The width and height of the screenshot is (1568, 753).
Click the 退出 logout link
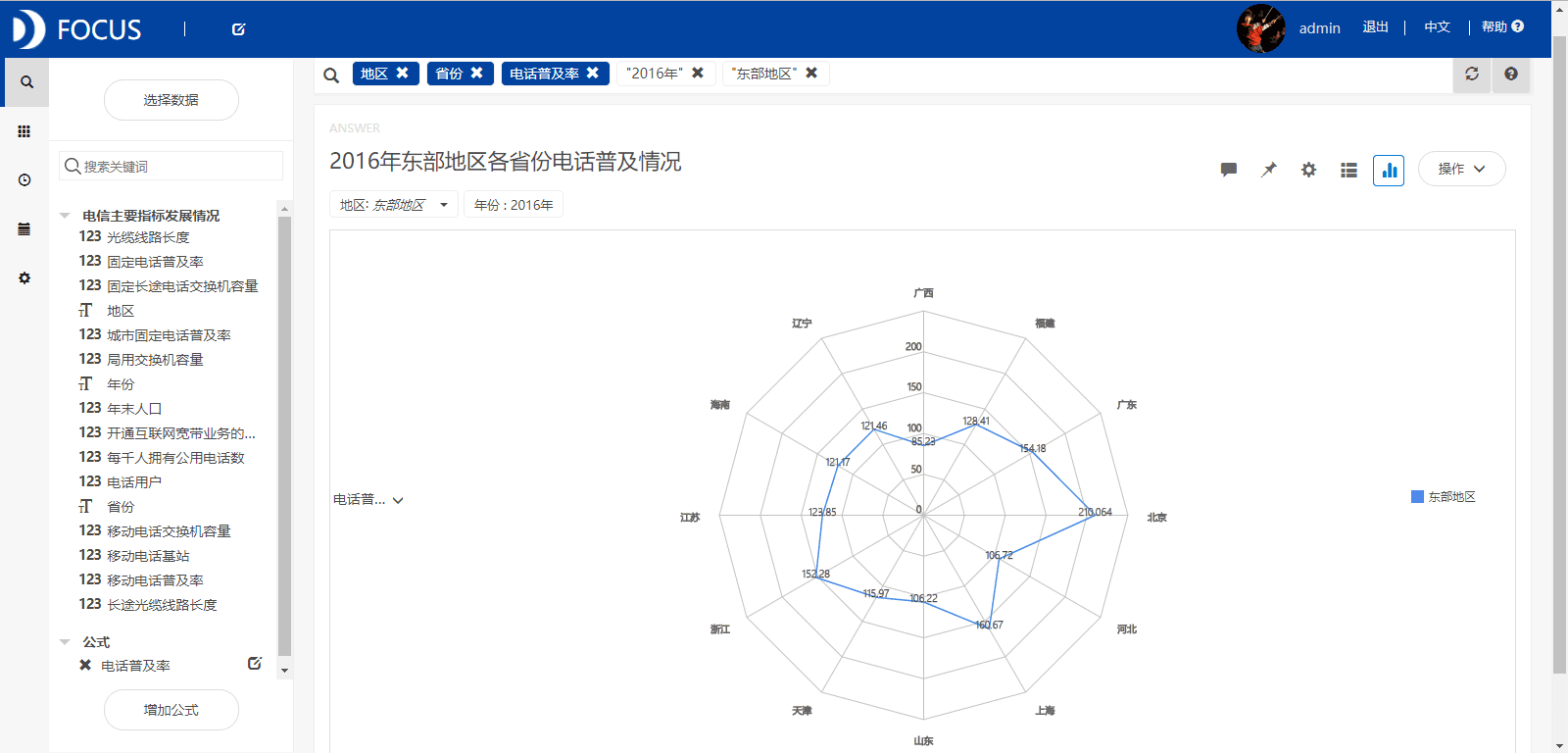click(x=1376, y=27)
